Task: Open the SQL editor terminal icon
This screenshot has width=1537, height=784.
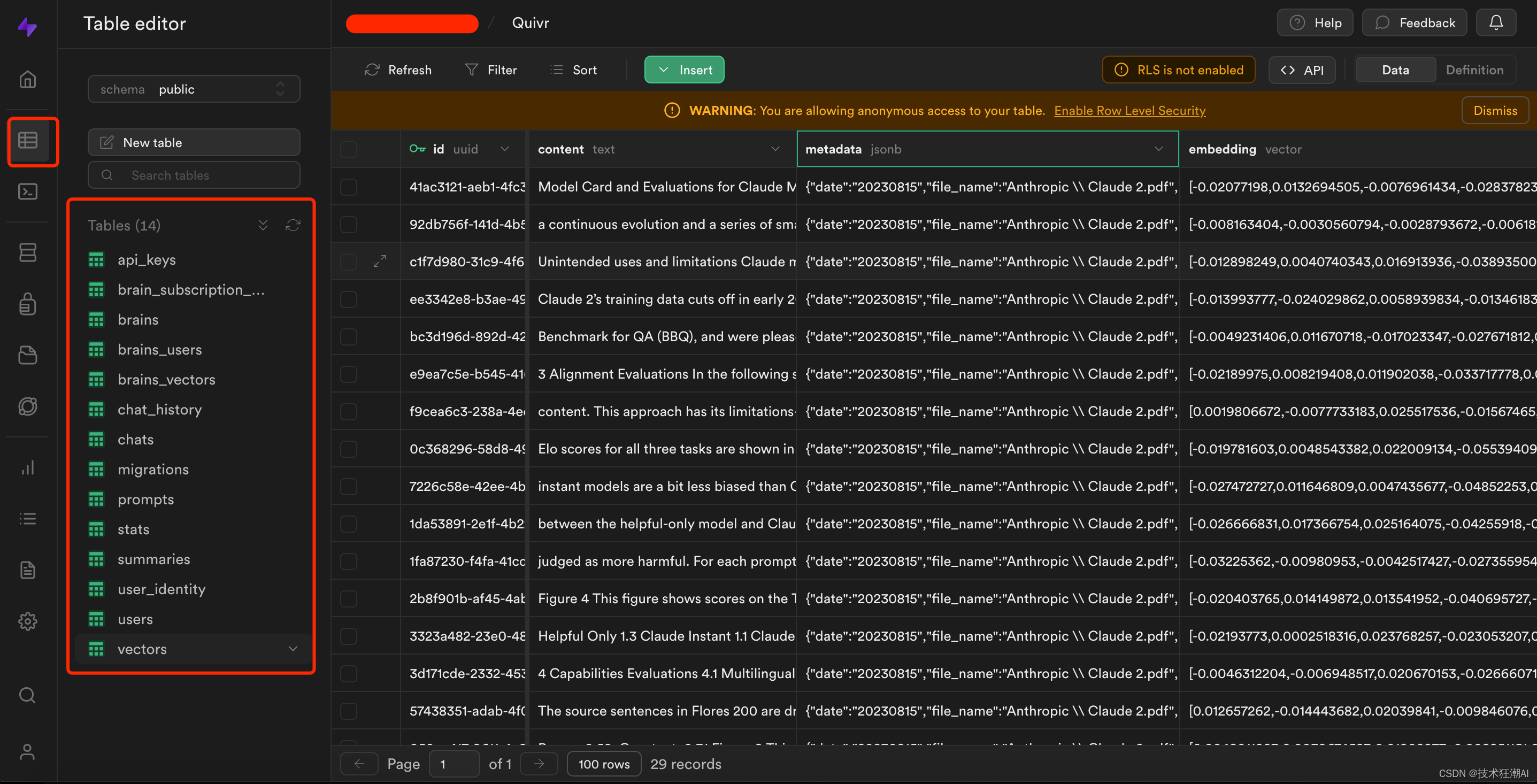Action: click(x=27, y=191)
